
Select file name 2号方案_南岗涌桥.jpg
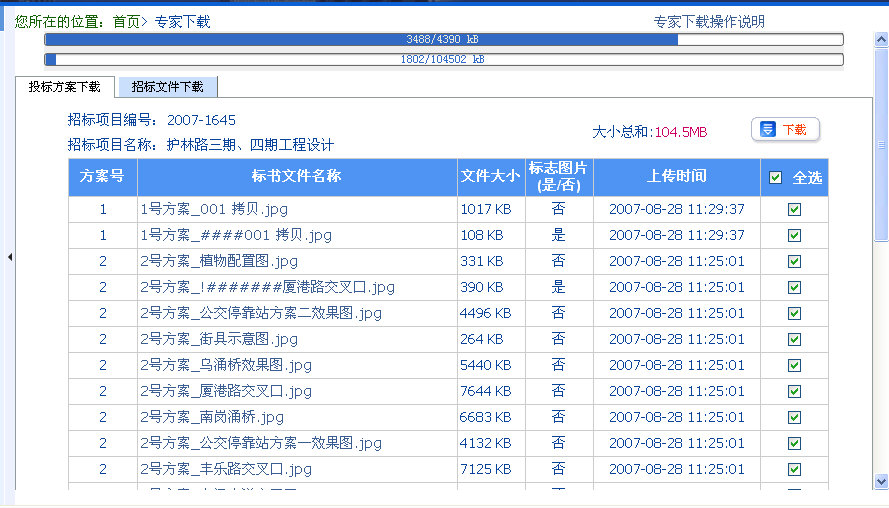pyautogui.click(x=212, y=418)
